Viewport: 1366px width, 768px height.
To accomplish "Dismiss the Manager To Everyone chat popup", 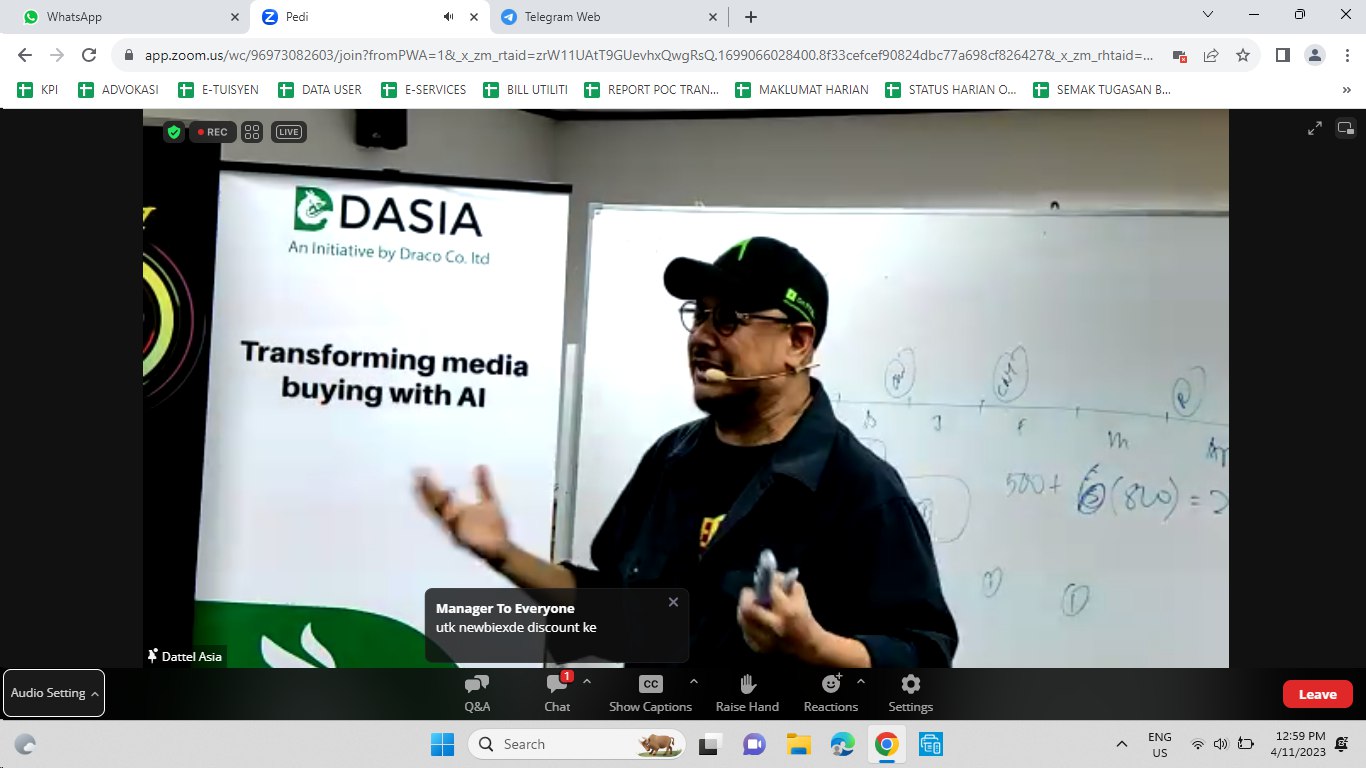I will pyautogui.click(x=673, y=602).
